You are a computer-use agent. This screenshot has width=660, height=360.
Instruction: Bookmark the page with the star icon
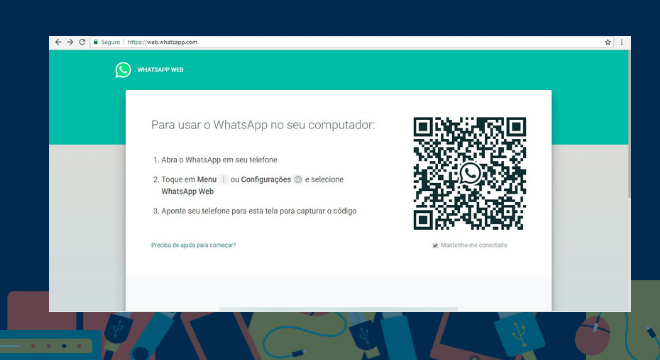(x=608, y=42)
